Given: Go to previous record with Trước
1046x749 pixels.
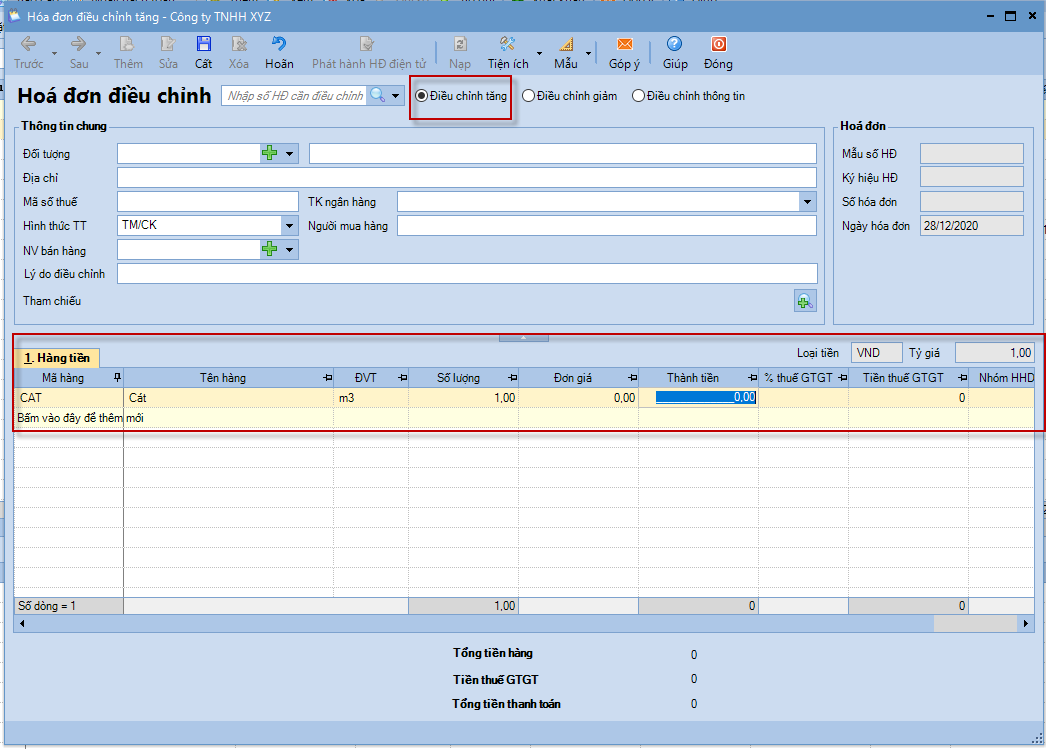Looking at the screenshot, I should [28, 53].
